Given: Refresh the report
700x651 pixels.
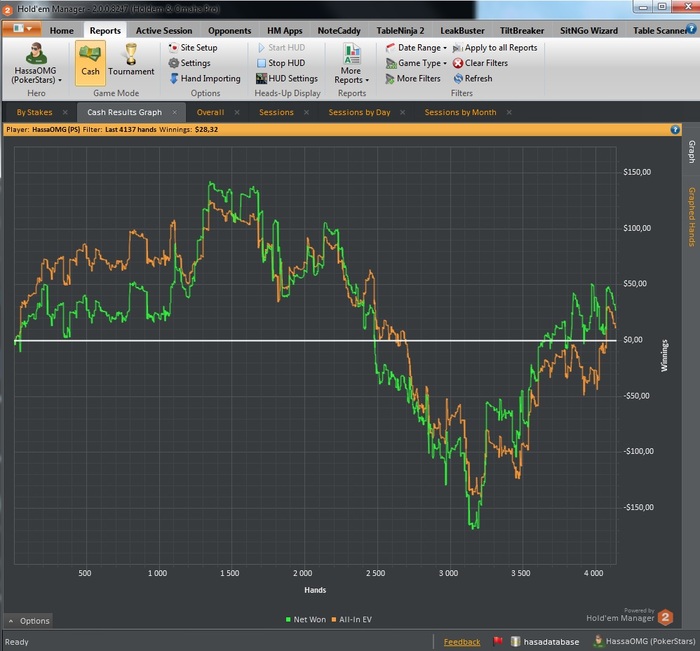Looking at the screenshot, I should point(473,79).
